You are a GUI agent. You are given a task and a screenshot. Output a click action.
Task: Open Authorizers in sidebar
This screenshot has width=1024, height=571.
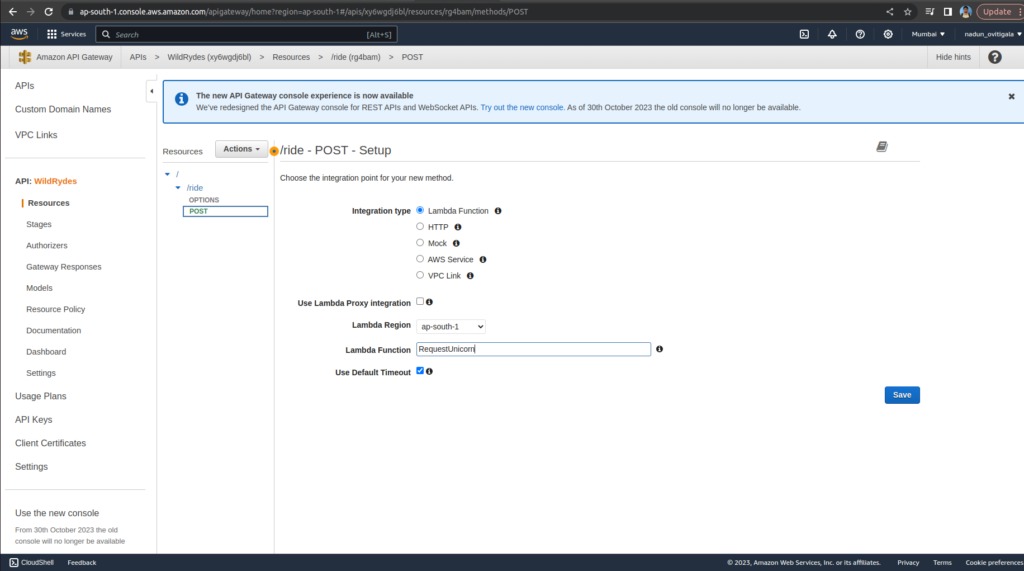46,246
